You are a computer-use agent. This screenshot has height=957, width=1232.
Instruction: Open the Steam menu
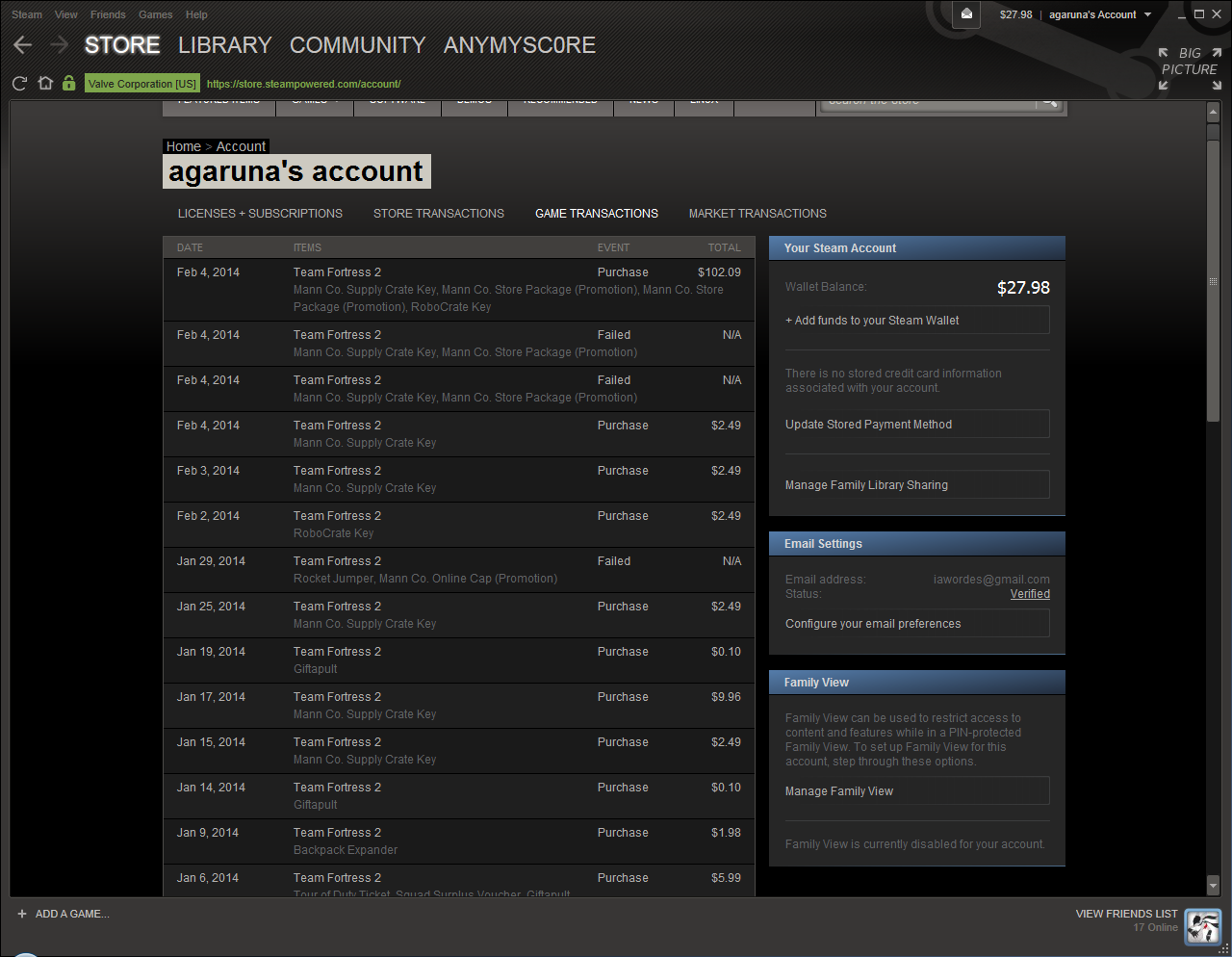pyautogui.click(x=27, y=14)
